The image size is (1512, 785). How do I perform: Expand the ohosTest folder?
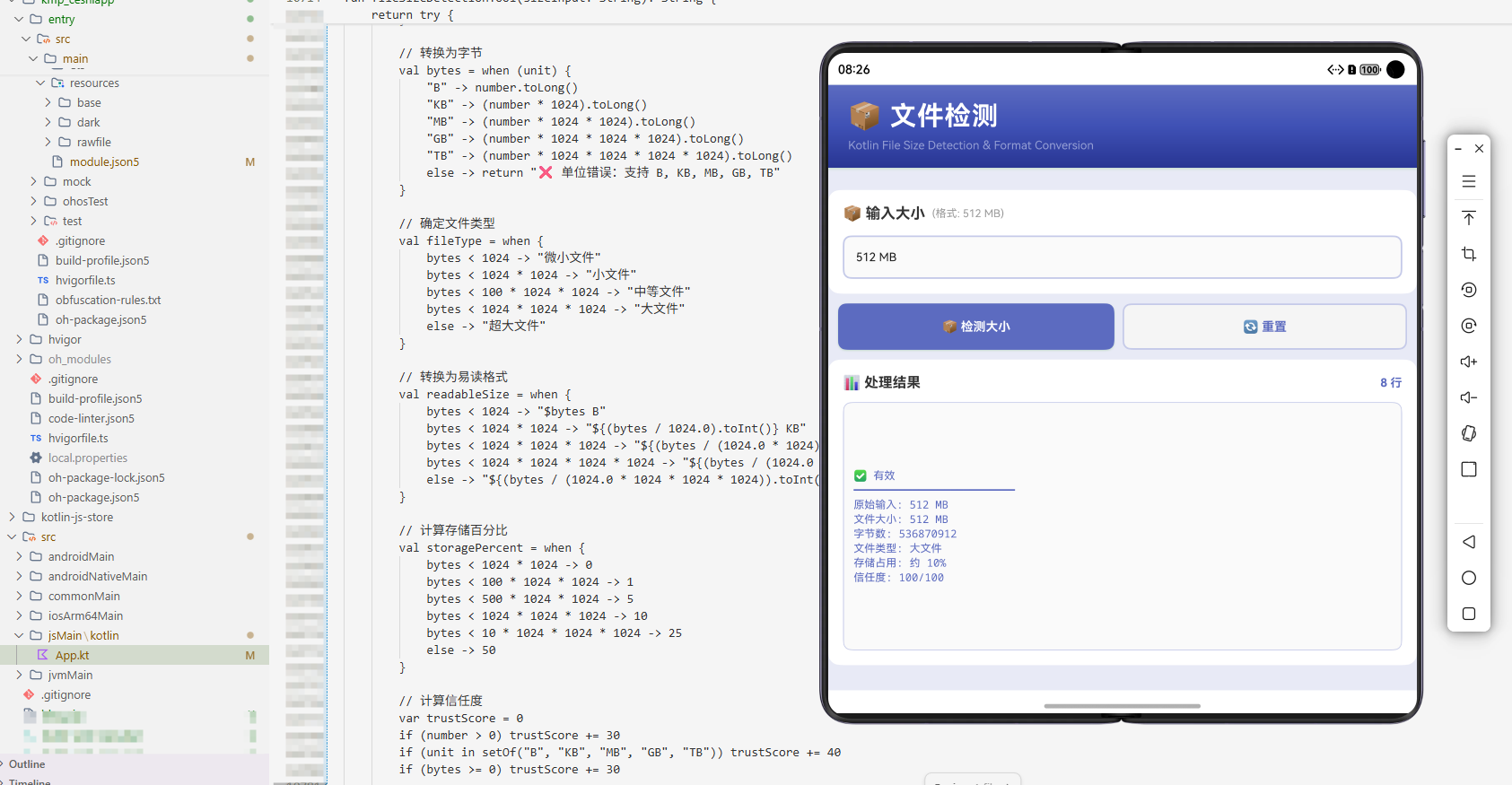(x=33, y=201)
